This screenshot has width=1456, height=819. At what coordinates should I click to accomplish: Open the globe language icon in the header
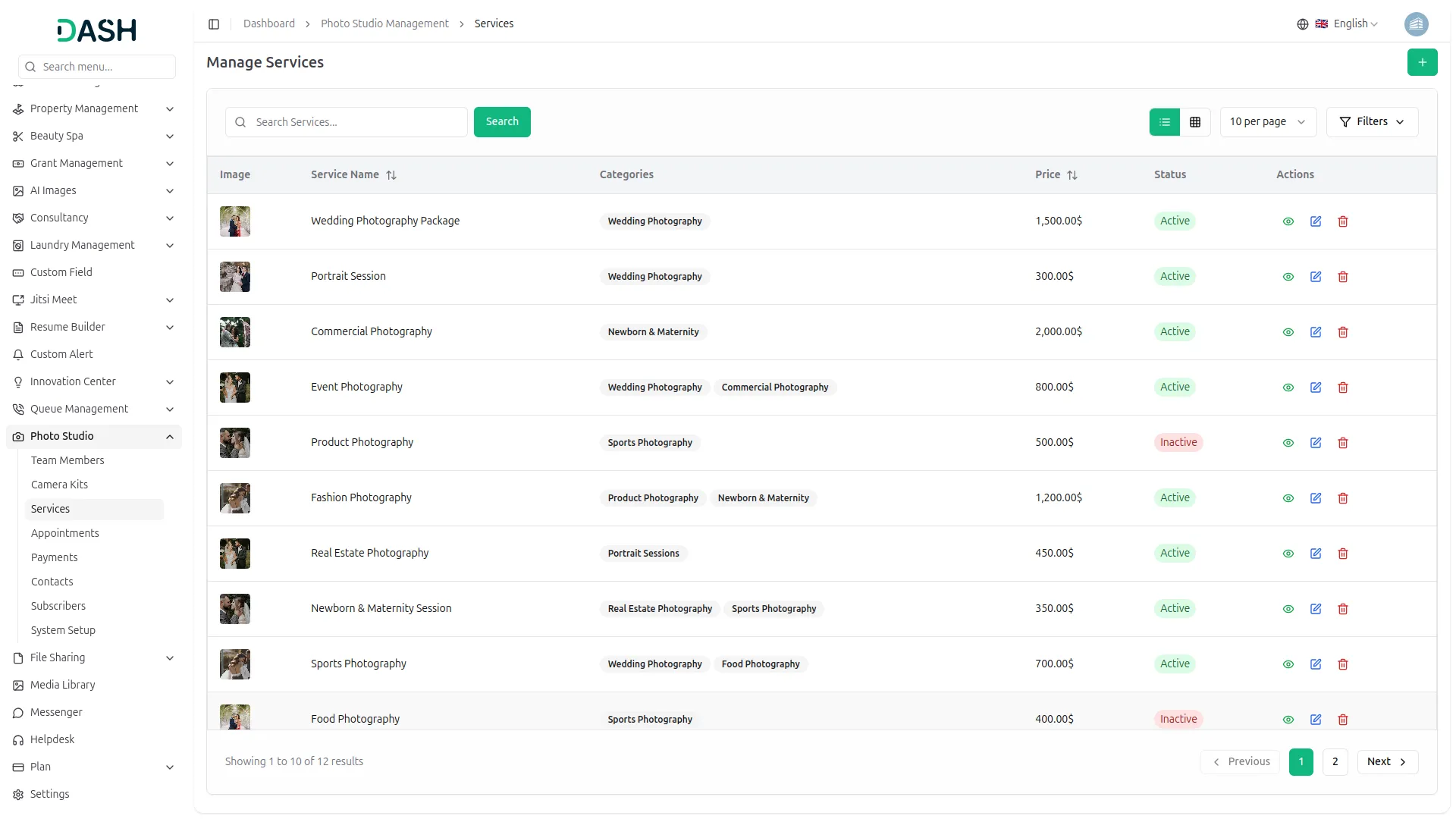pyautogui.click(x=1303, y=24)
